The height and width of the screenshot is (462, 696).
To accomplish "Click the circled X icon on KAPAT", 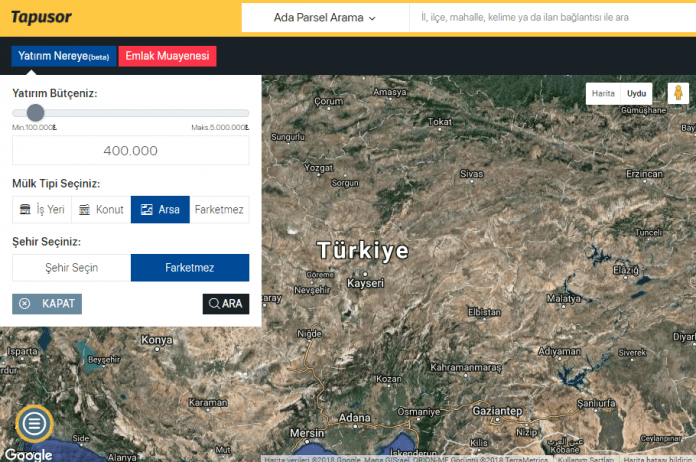I will [25, 304].
